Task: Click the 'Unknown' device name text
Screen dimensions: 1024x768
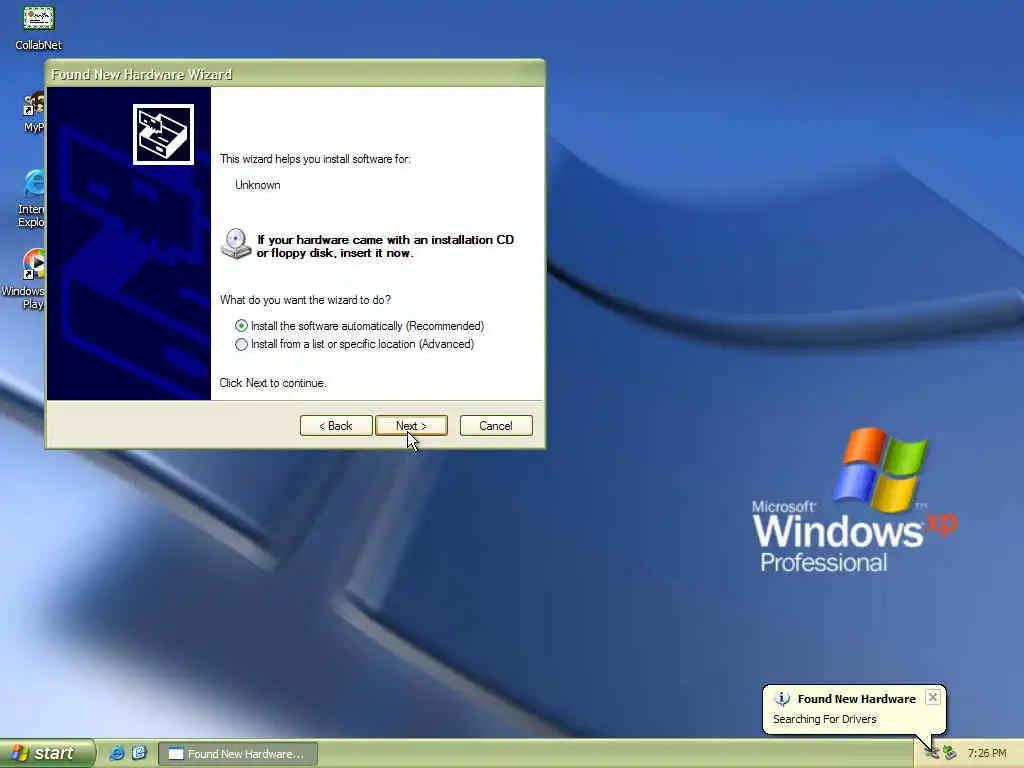Action: click(257, 185)
